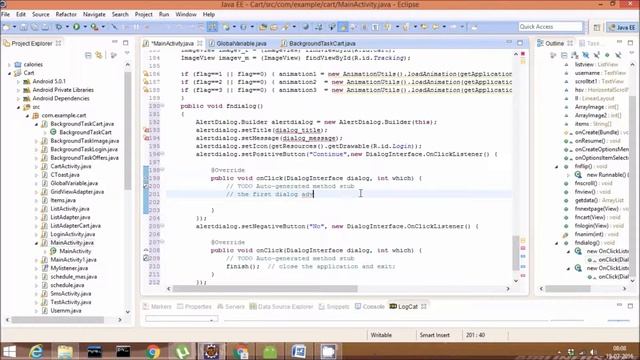Open the Run dropdown arrow
The height and width of the screenshot is (360, 640).
point(85,27)
